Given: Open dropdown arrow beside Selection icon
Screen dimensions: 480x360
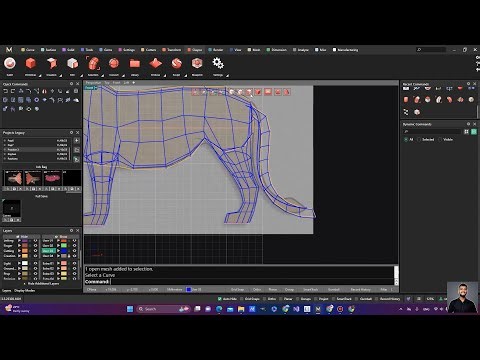Looking at the screenshot, I should (x=102, y=76).
